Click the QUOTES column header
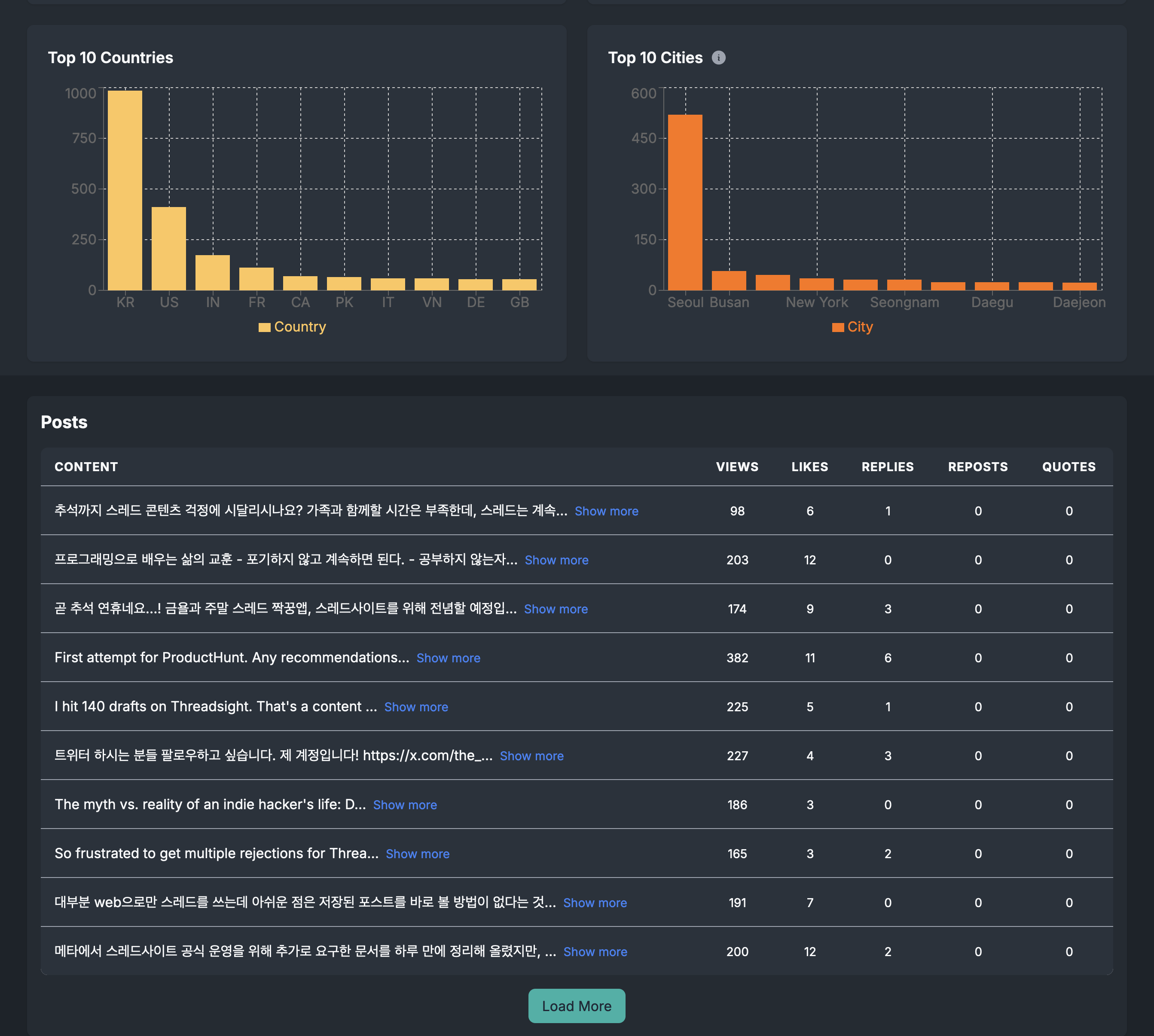The width and height of the screenshot is (1154, 1036). click(1069, 467)
